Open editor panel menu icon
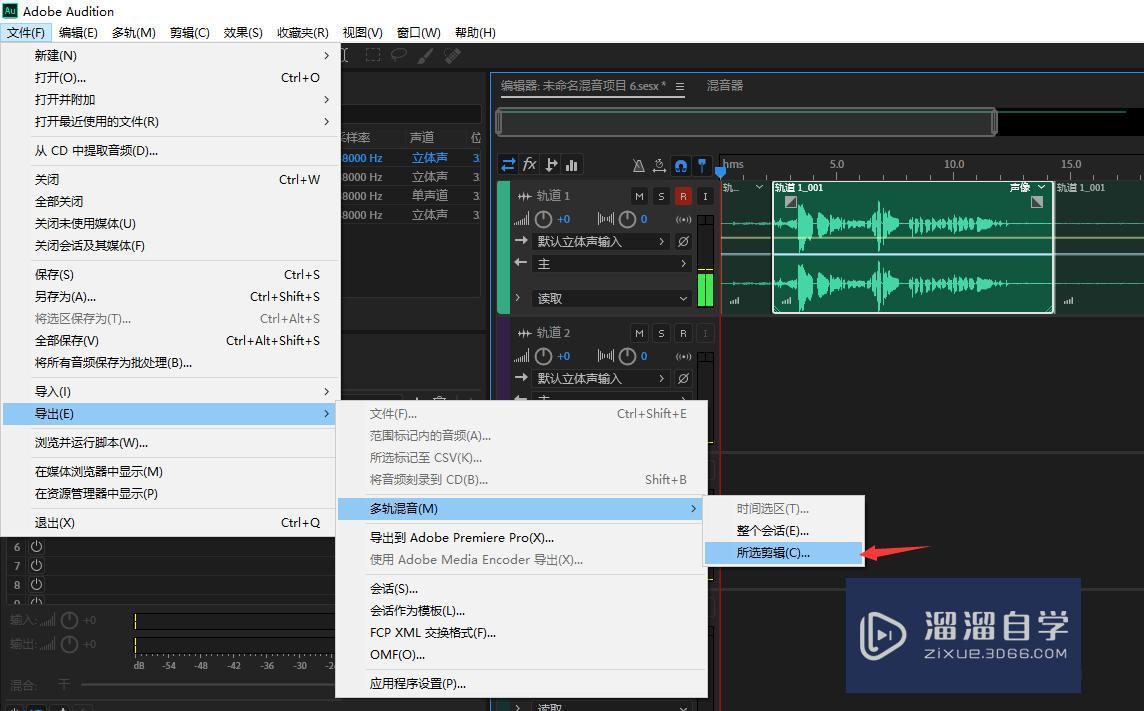 (x=679, y=86)
